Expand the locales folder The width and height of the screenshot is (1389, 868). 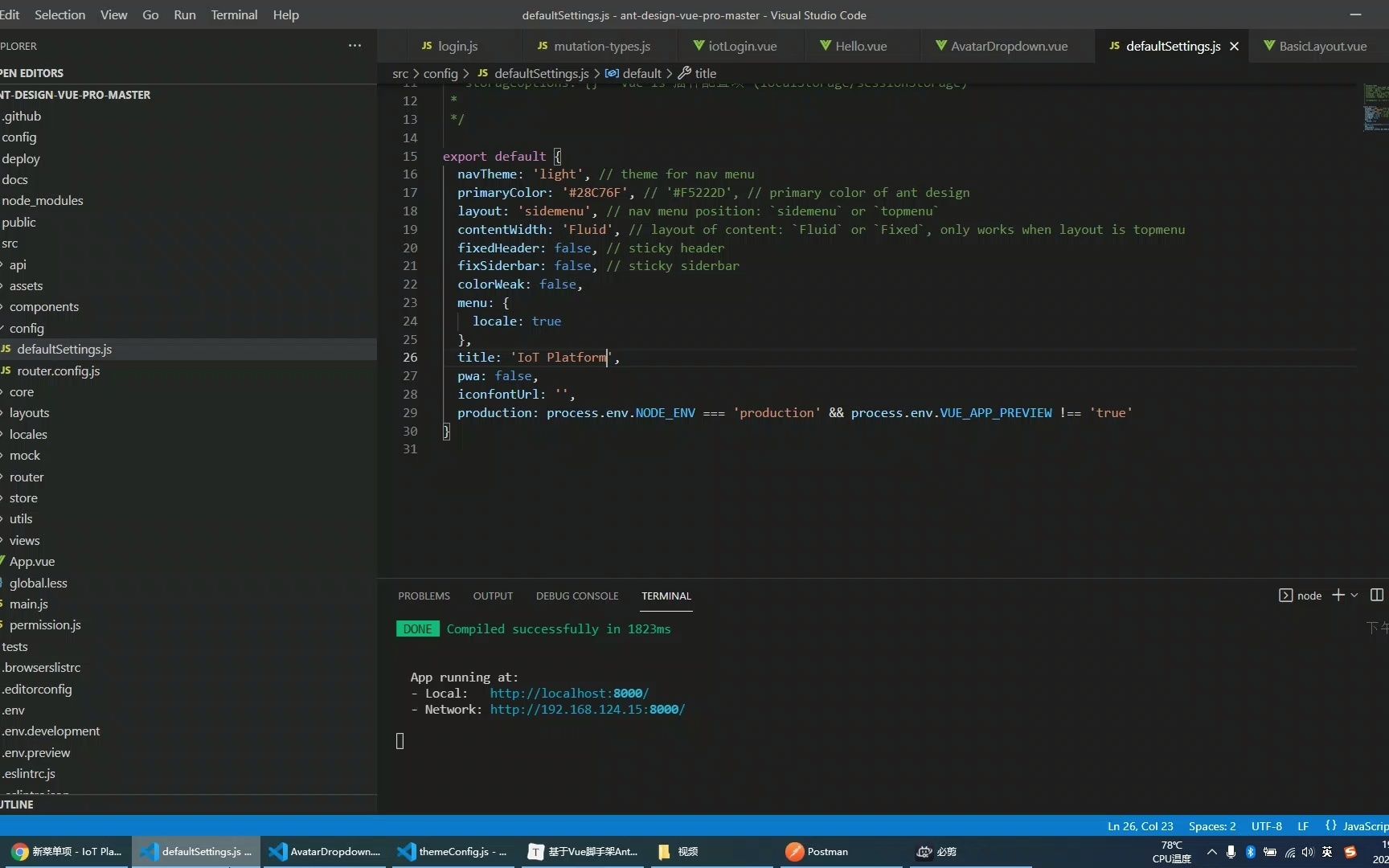(x=188, y=434)
